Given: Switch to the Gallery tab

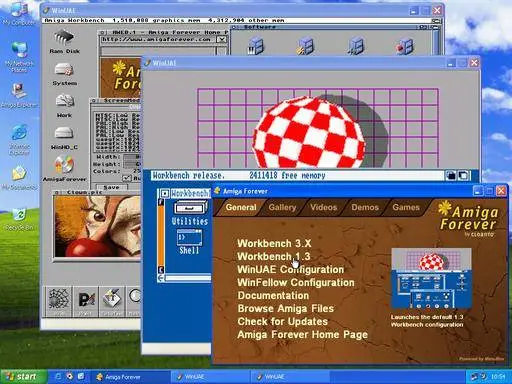Looking at the screenshot, I should pyautogui.click(x=282, y=207).
